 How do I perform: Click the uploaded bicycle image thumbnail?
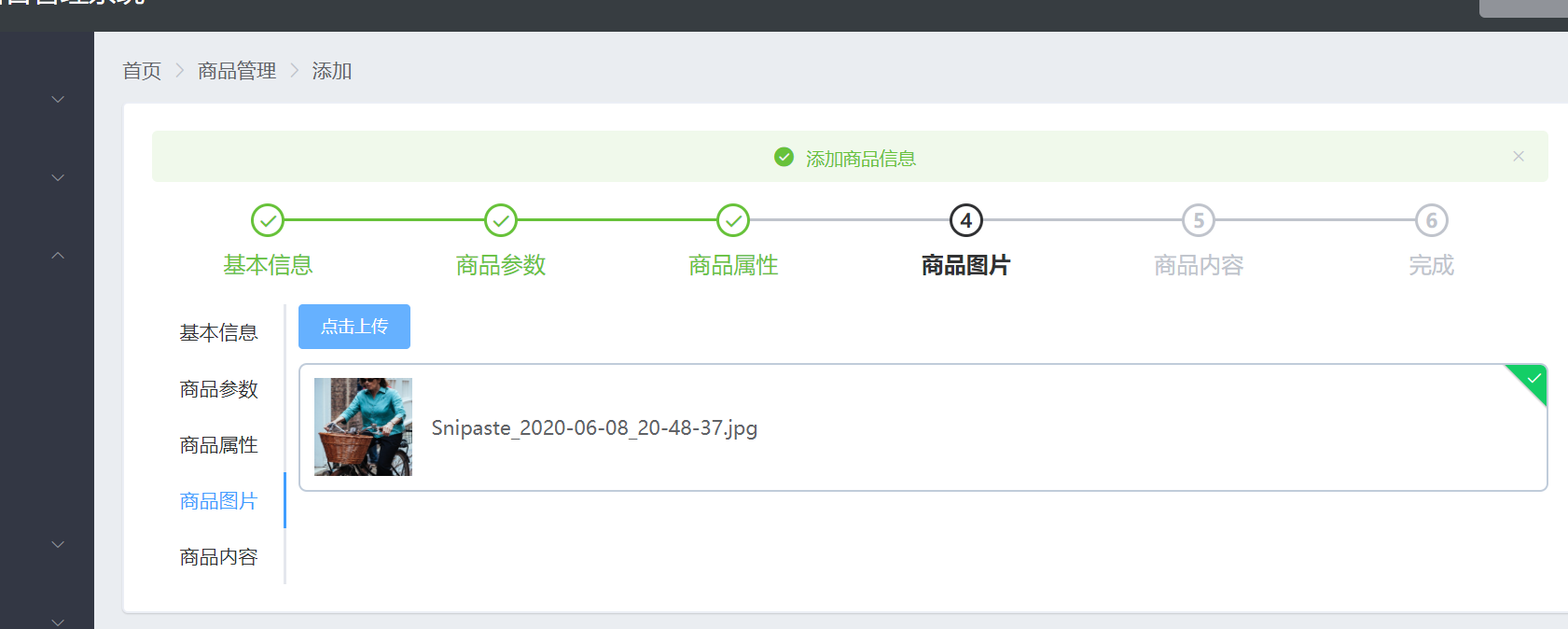(363, 427)
